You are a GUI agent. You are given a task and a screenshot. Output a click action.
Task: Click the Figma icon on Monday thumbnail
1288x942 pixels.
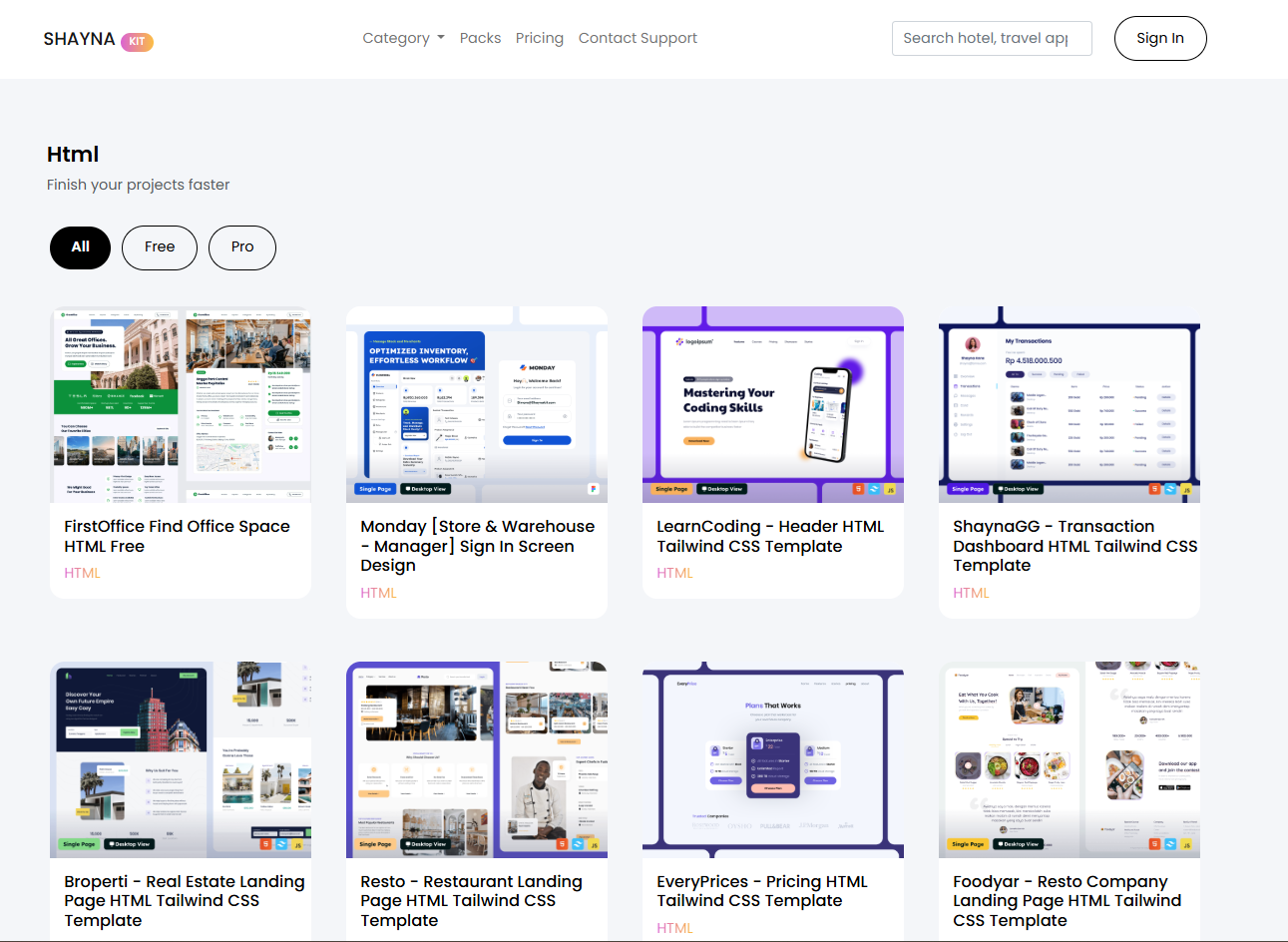click(x=594, y=489)
